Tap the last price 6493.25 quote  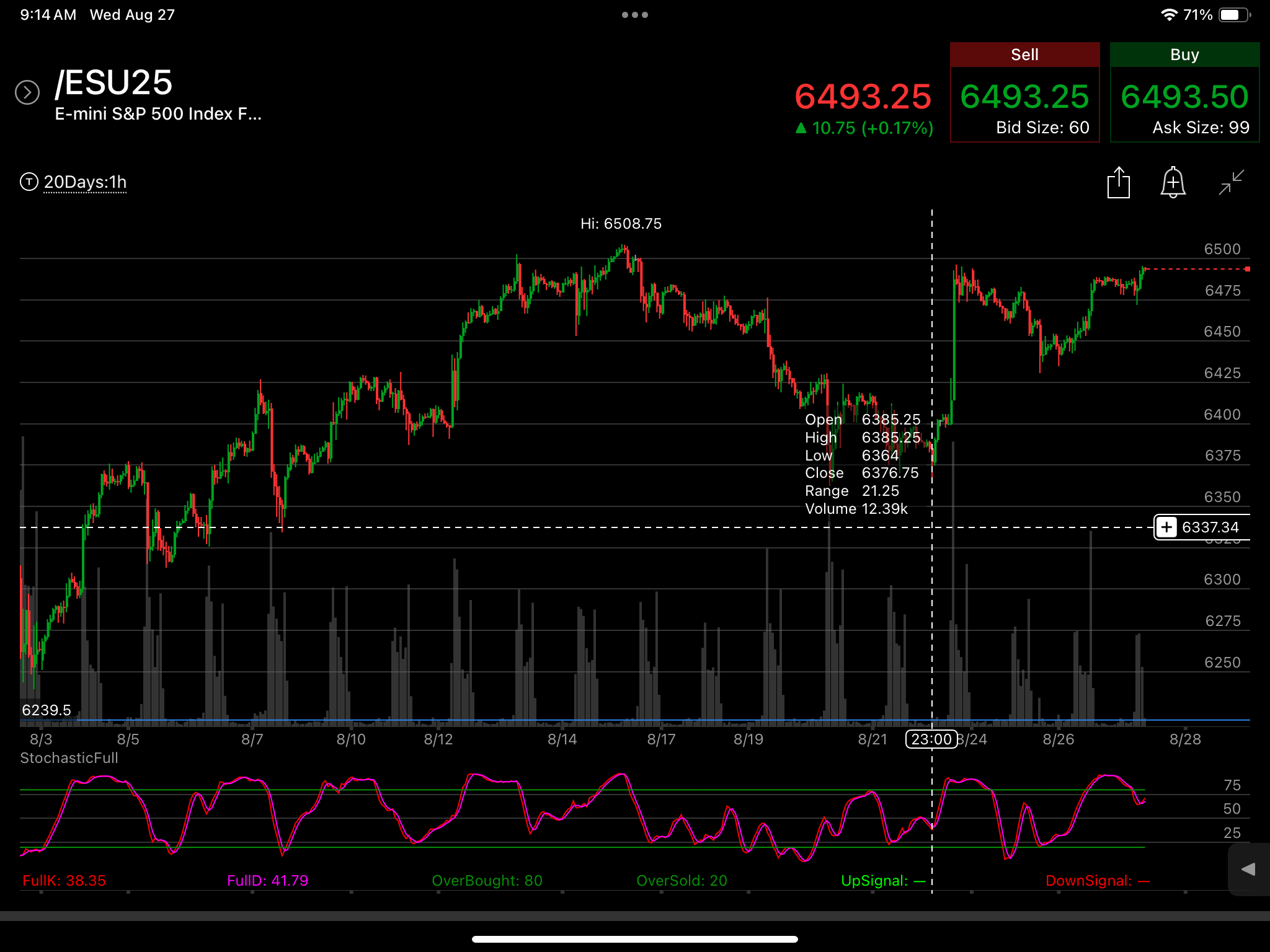pyautogui.click(x=863, y=97)
